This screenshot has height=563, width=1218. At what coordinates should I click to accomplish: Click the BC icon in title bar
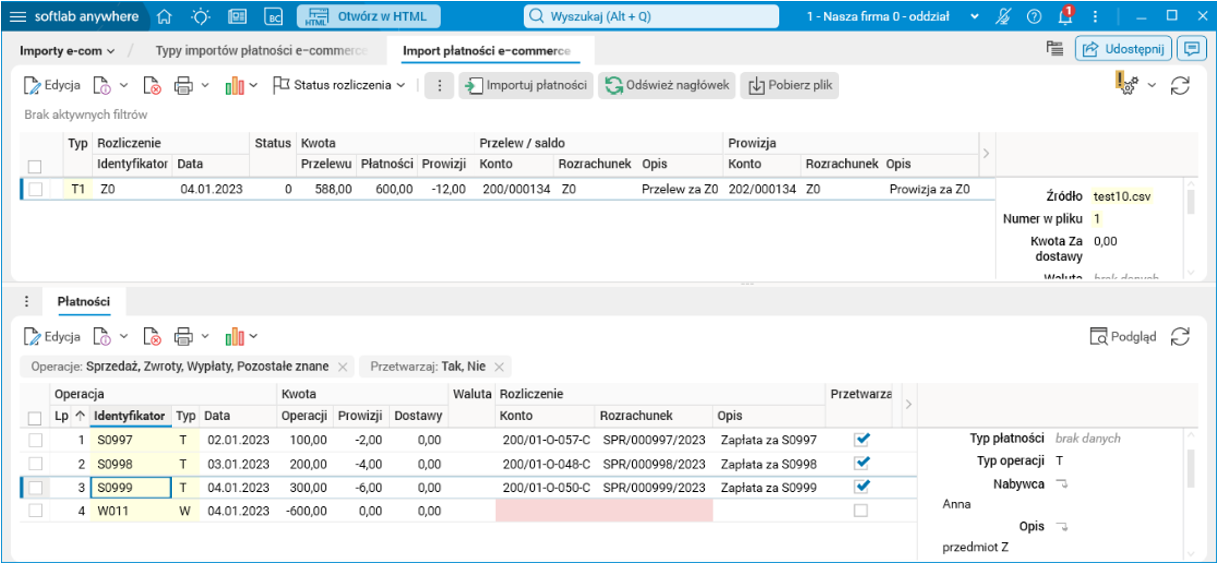click(x=273, y=16)
